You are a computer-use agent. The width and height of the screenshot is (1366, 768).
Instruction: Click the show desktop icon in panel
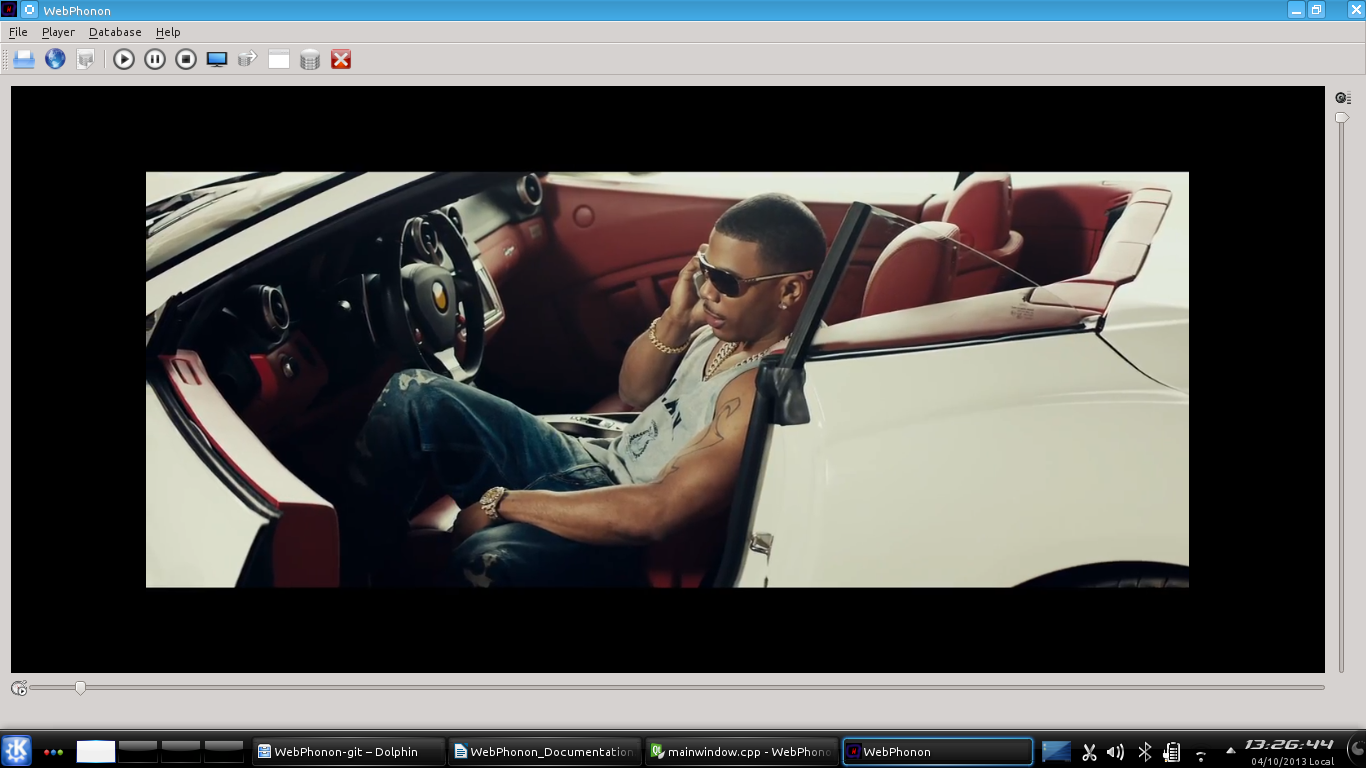(x=1056, y=752)
